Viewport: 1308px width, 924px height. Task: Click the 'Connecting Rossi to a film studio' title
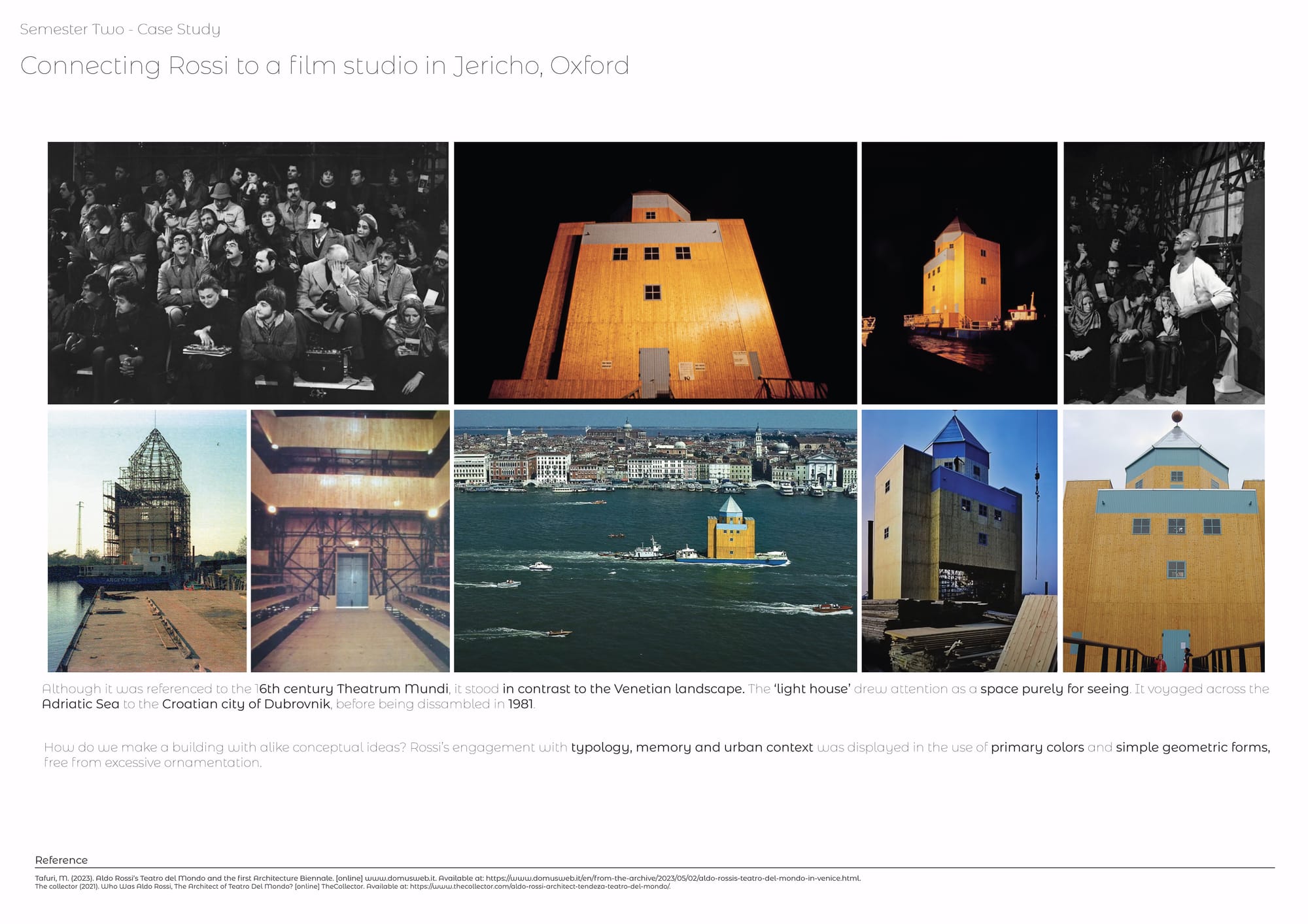coord(324,66)
